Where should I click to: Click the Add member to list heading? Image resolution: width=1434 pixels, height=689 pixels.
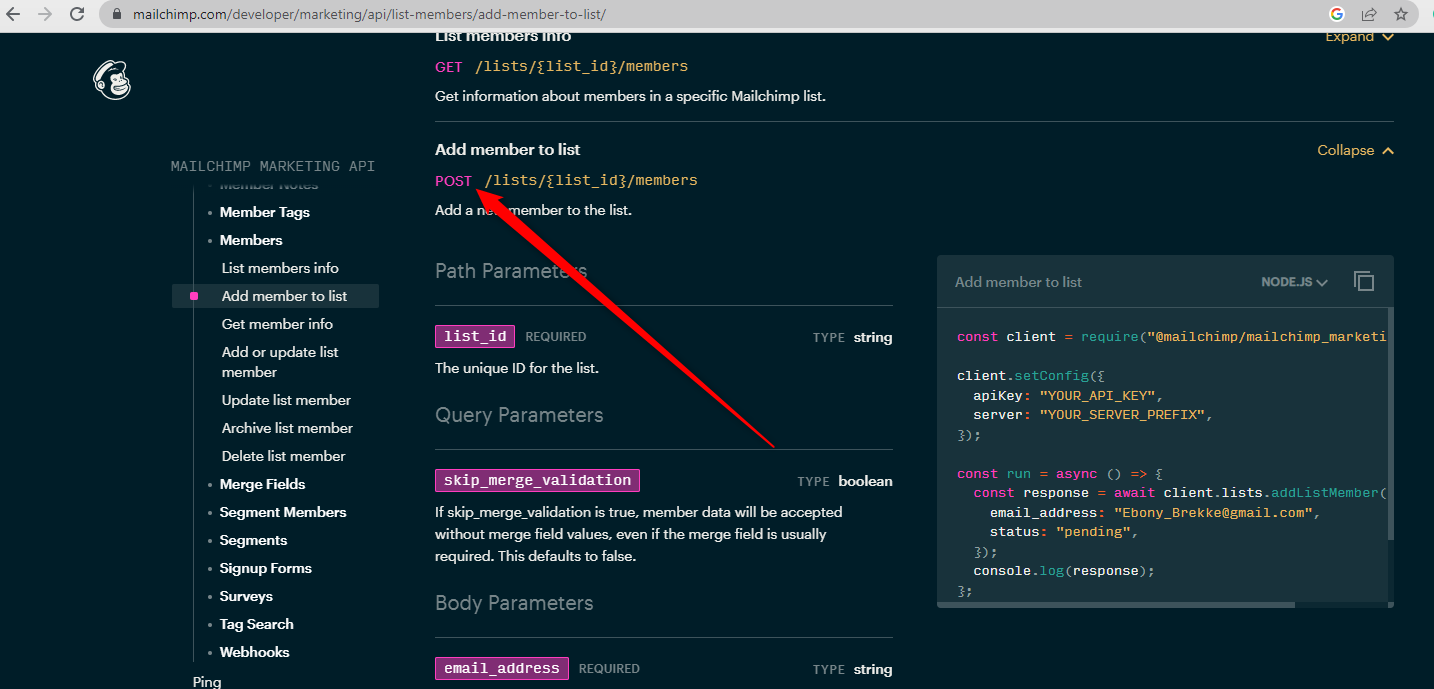point(507,149)
